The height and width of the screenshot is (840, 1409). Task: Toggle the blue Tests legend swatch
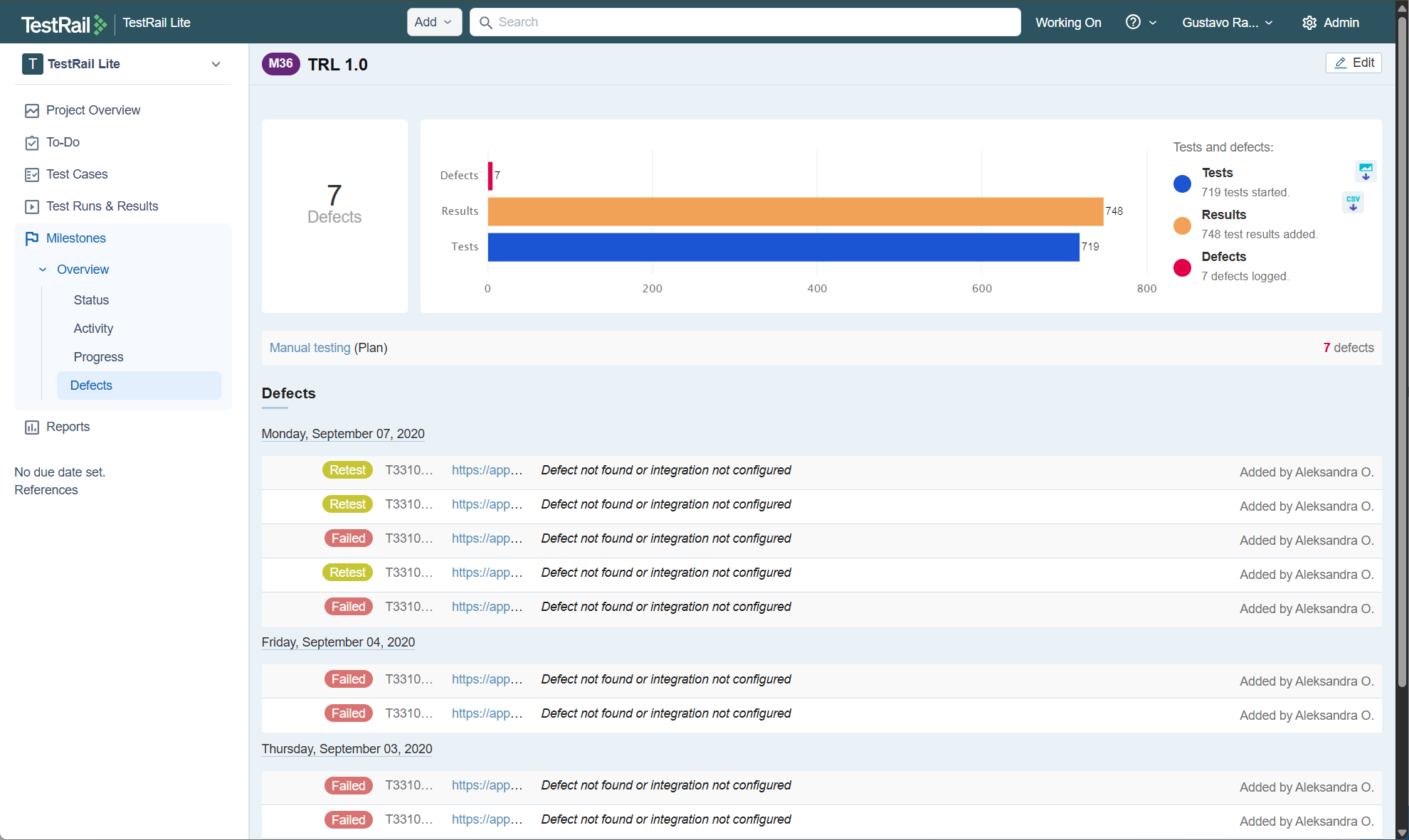[x=1182, y=184]
